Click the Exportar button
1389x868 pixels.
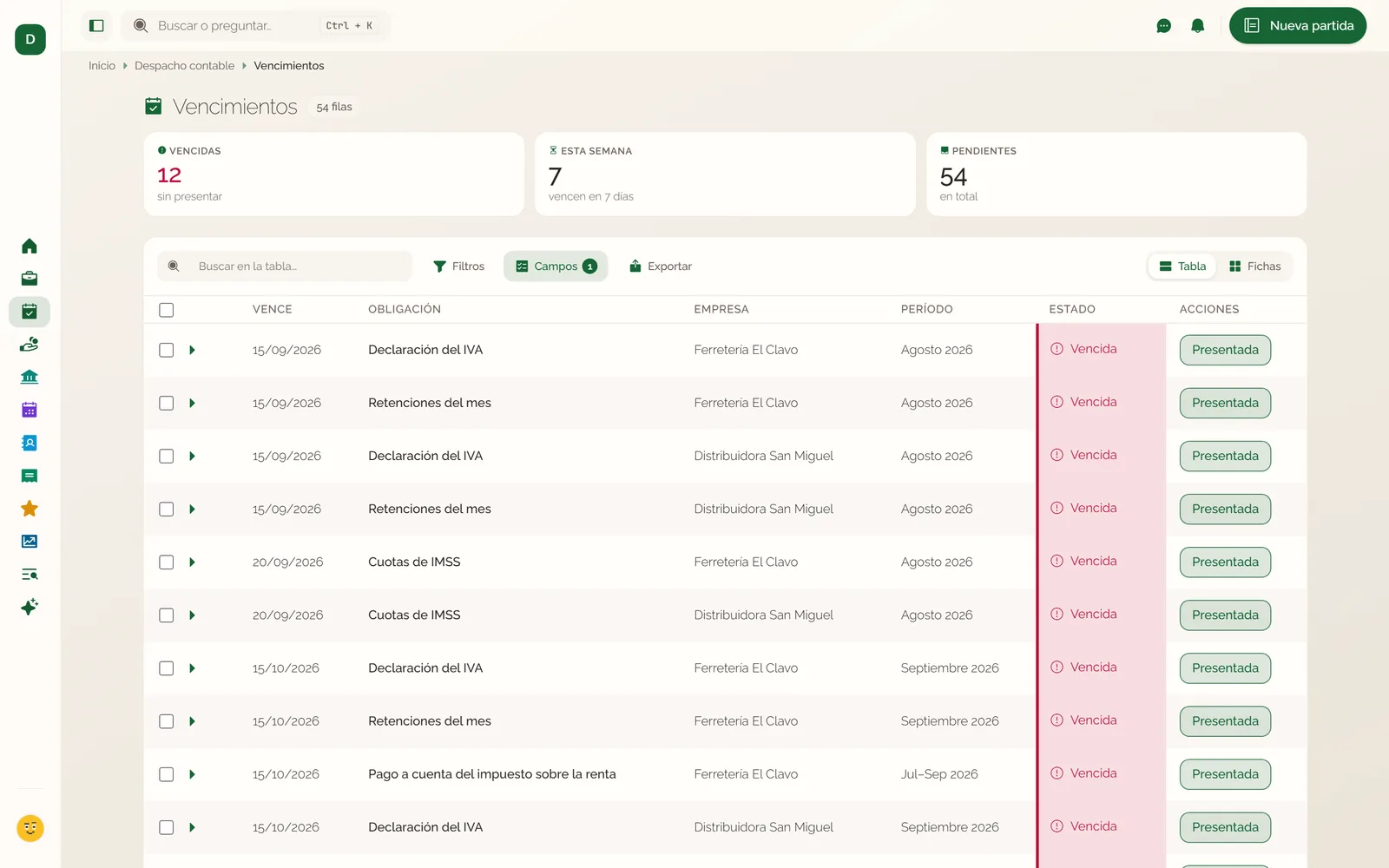click(661, 266)
